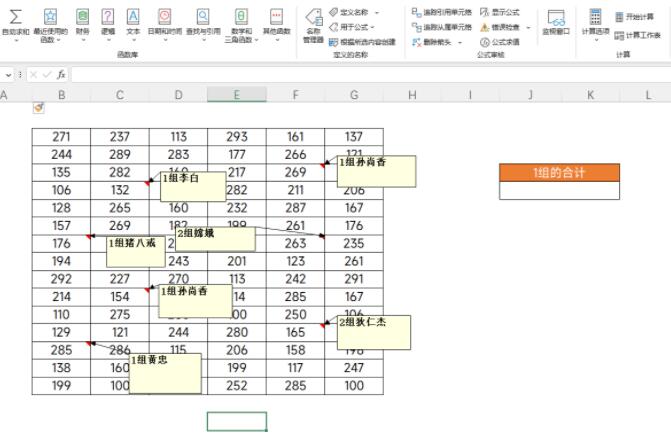Screen dimensions: 671x435
Task: Select column E header
Action: pyautogui.click(x=237, y=95)
